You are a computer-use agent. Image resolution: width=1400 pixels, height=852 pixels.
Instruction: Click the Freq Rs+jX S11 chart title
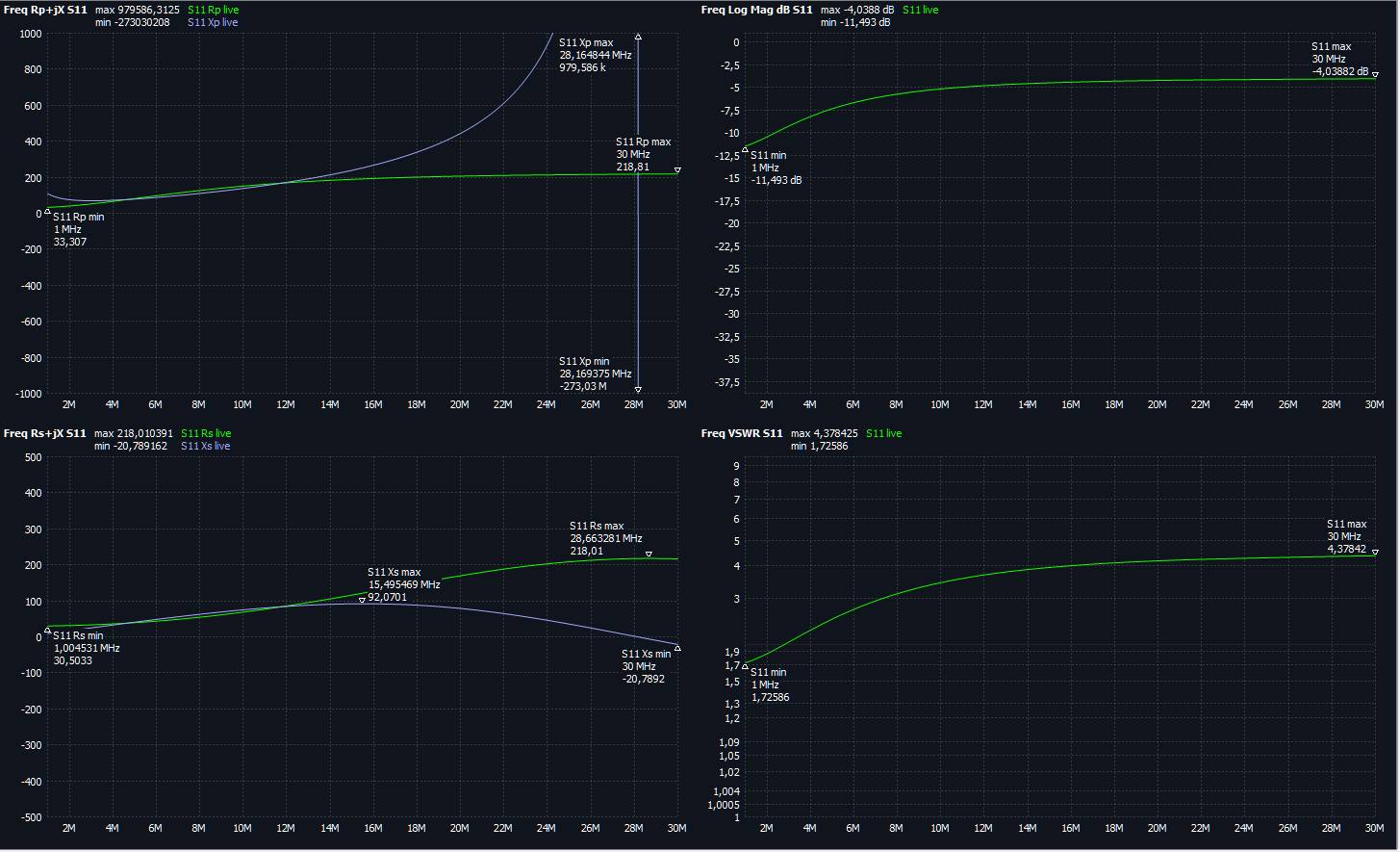coord(45,433)
